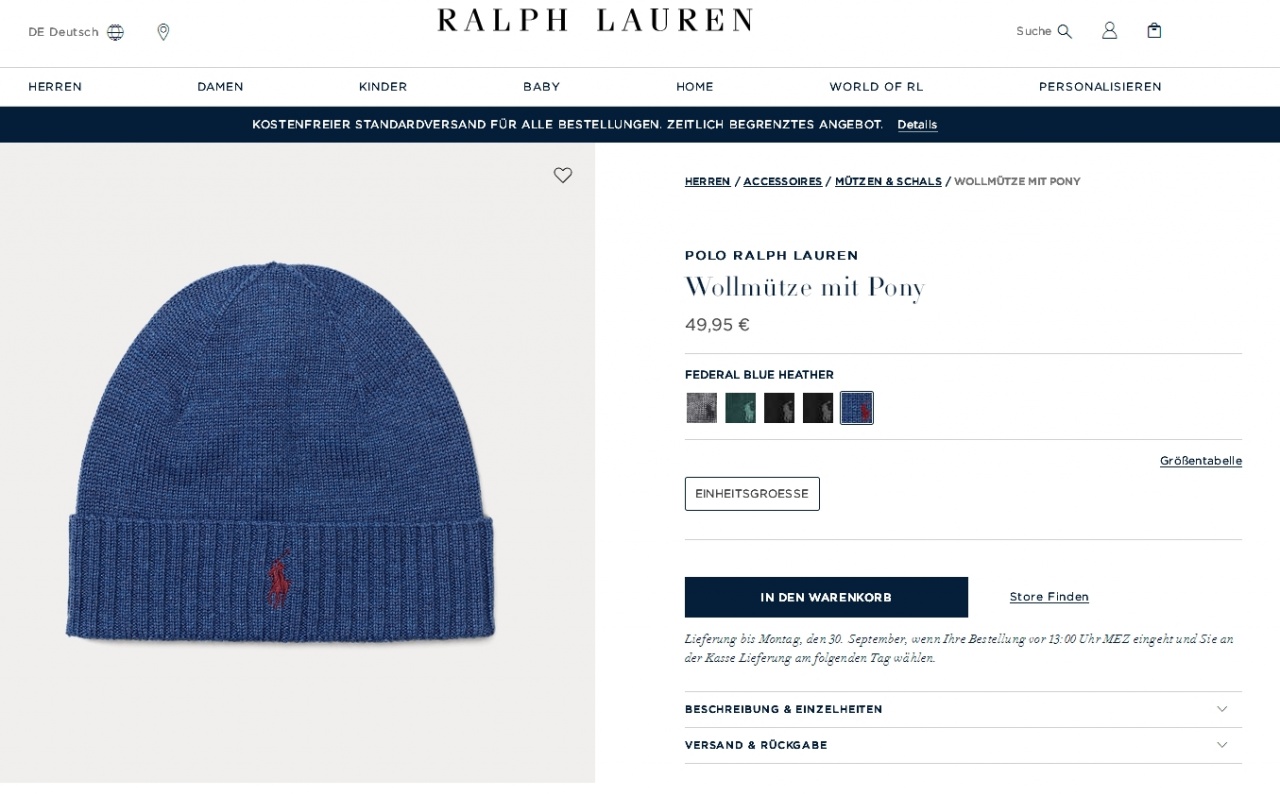The width and height of the screenshot is (1280, 796).
Task: Open the shopping bag icon
Action: coord(1154,31)
